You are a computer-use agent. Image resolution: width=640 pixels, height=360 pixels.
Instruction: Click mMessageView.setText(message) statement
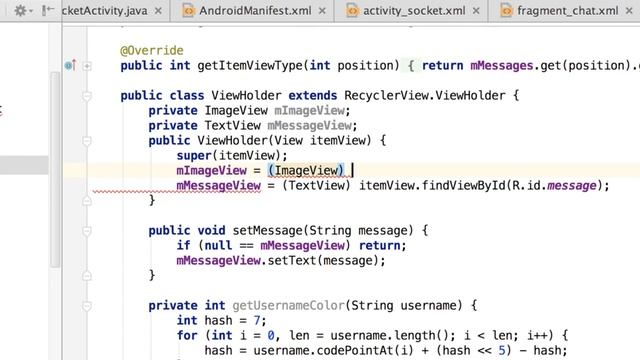(281, 260)
